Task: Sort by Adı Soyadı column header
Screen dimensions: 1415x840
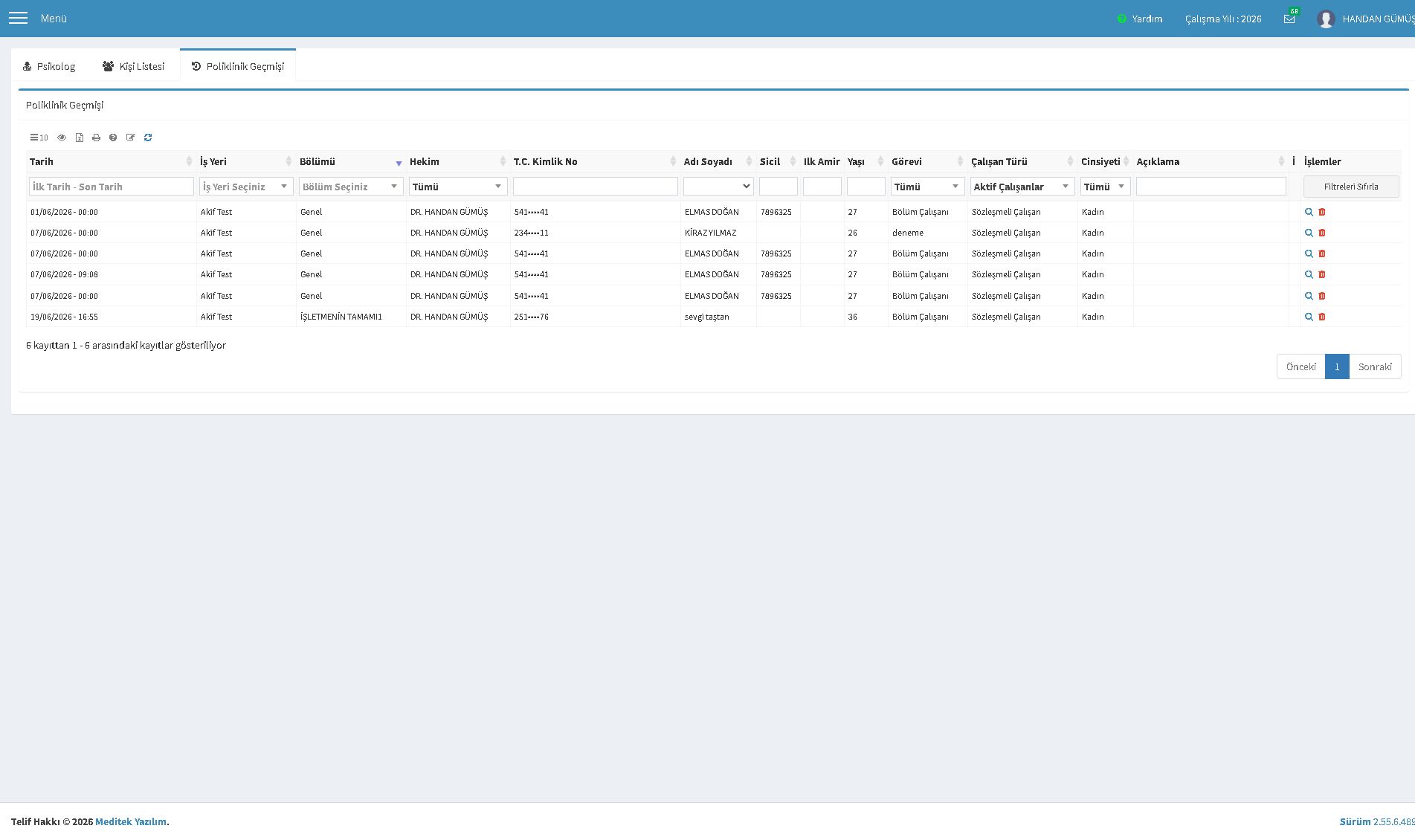Action: (x=718, y=161)
